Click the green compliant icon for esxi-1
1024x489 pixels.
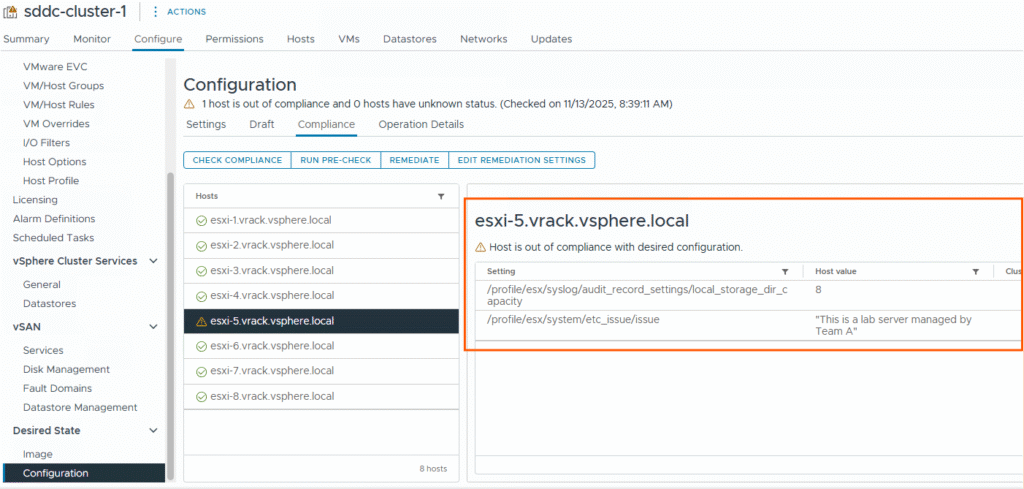pyautogui.click(x=201, y=220)
